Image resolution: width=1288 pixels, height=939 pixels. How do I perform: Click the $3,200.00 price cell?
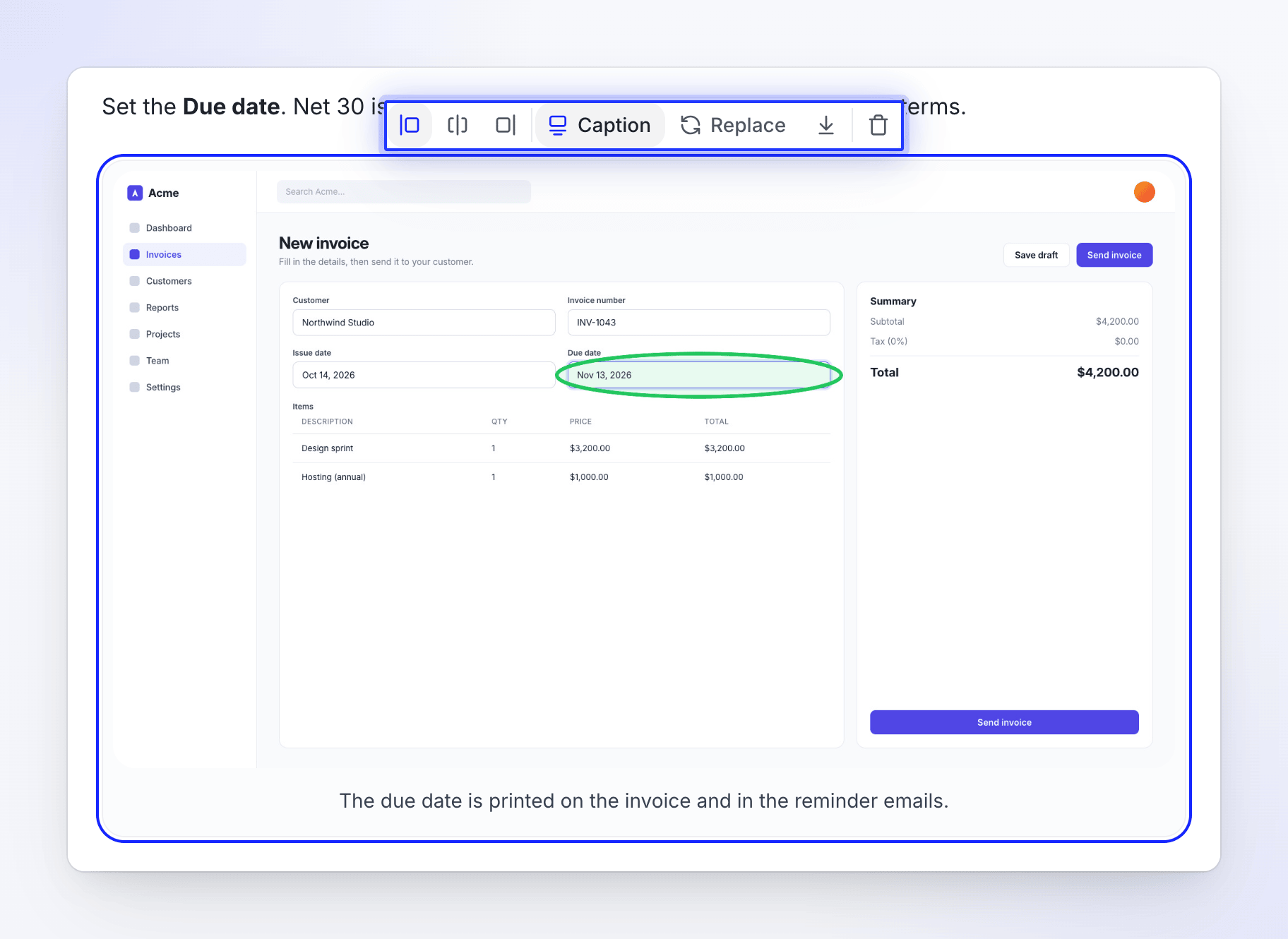click(x=590, y=448)
